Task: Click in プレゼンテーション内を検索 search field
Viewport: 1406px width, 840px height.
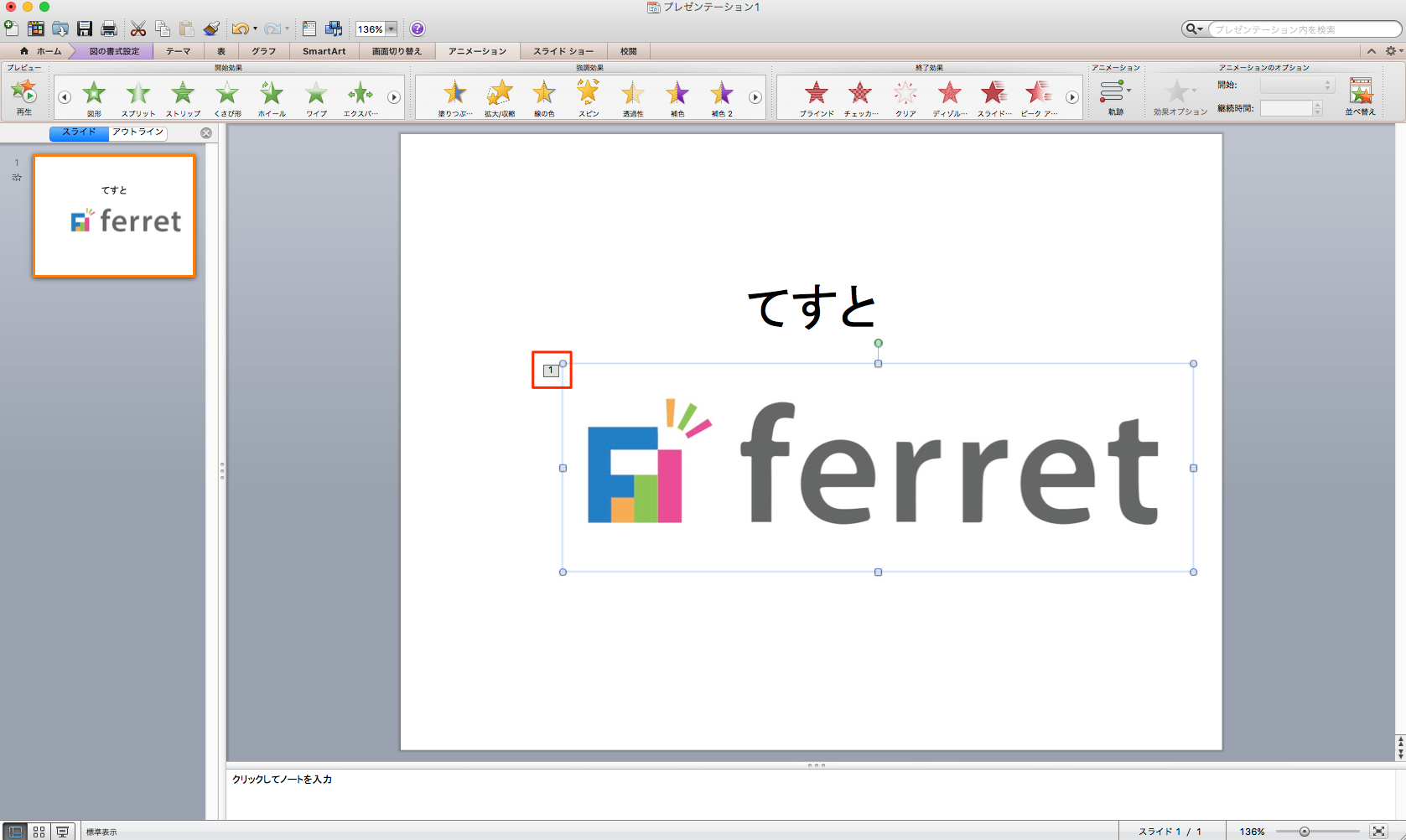Action: coord(1304,29)
